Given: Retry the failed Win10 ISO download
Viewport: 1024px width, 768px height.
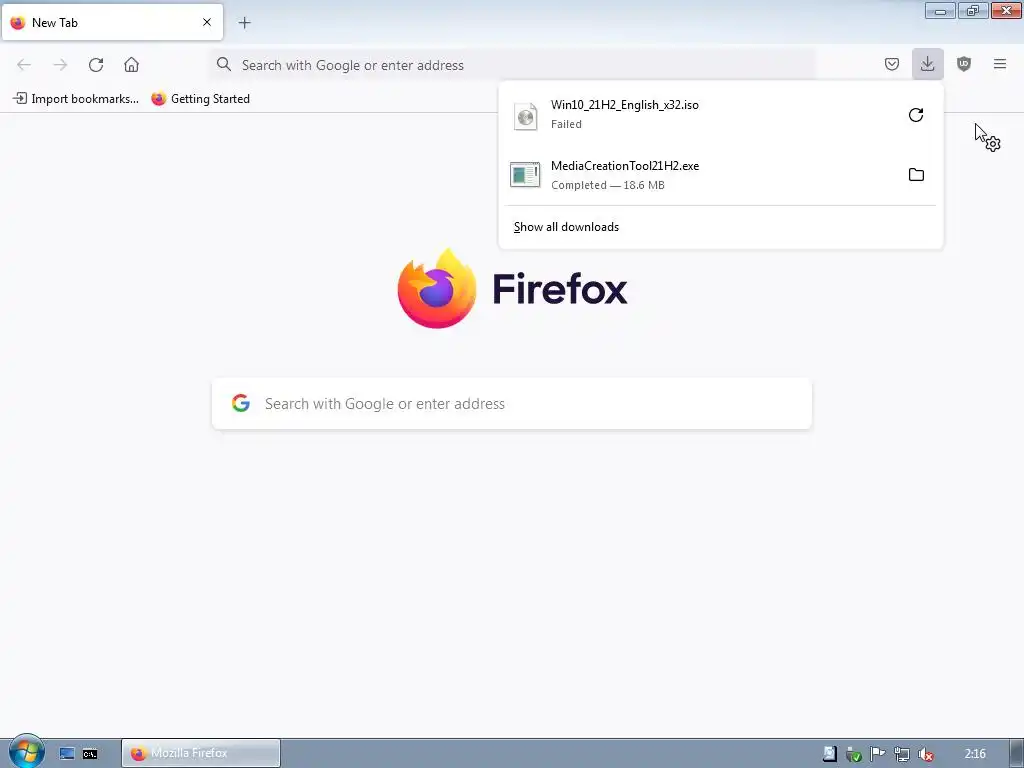Looking at the screenshot, I should (x=916, y=115).
